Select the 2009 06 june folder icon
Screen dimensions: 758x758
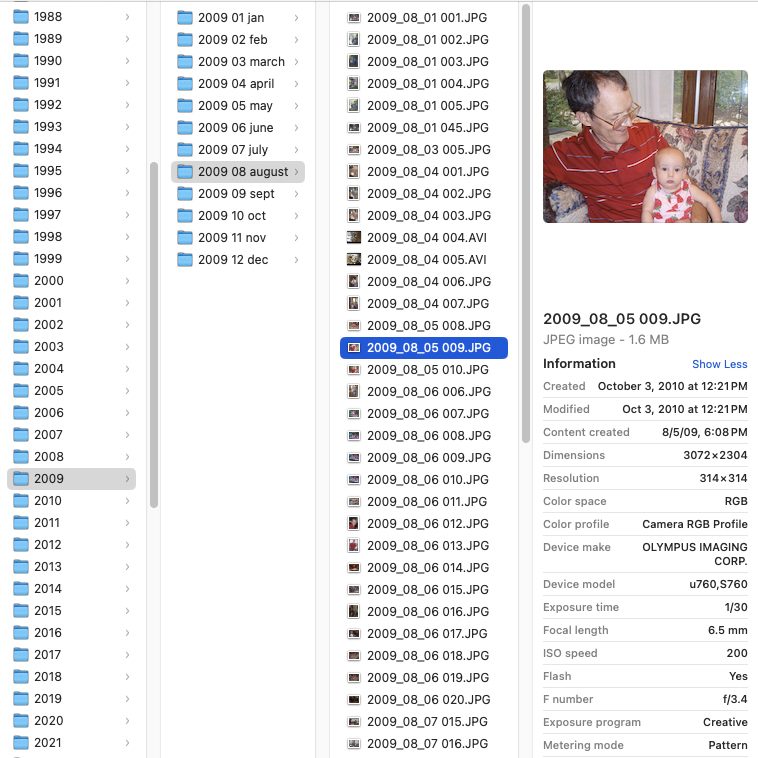[185, 128]
